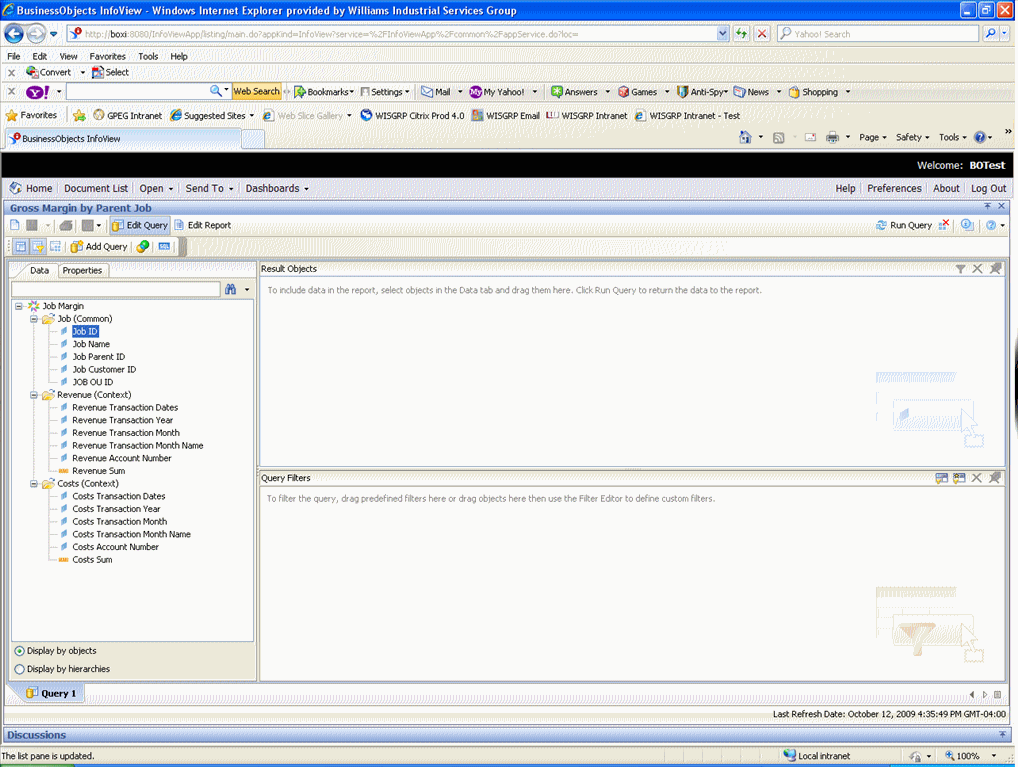The width and height of the screenshot is (1018, 767).
Task: Open the Favorites menu in browser
Action: pyautogui.click(x=107, y=57)
